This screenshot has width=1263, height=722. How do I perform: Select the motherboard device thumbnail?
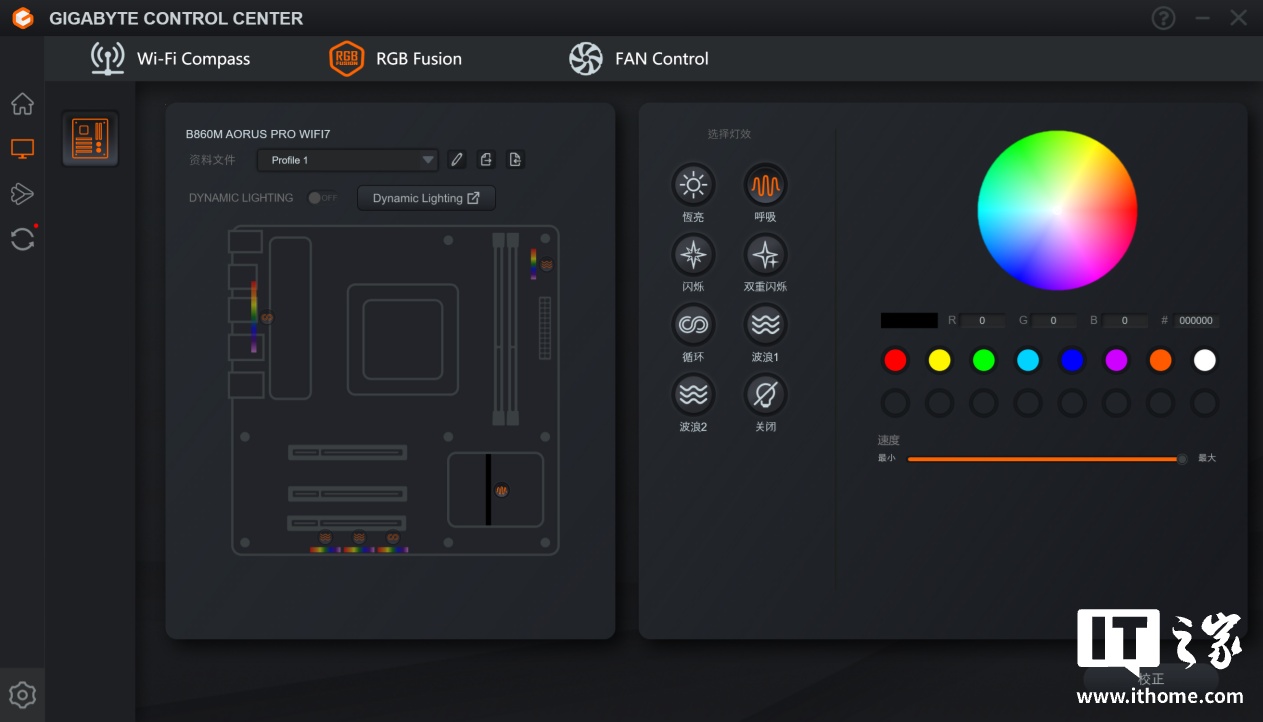coord(90,138)
